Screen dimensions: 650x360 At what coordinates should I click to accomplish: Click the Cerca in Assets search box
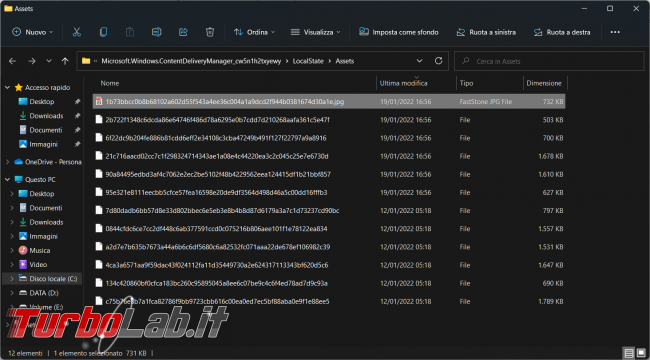(549, 61)
